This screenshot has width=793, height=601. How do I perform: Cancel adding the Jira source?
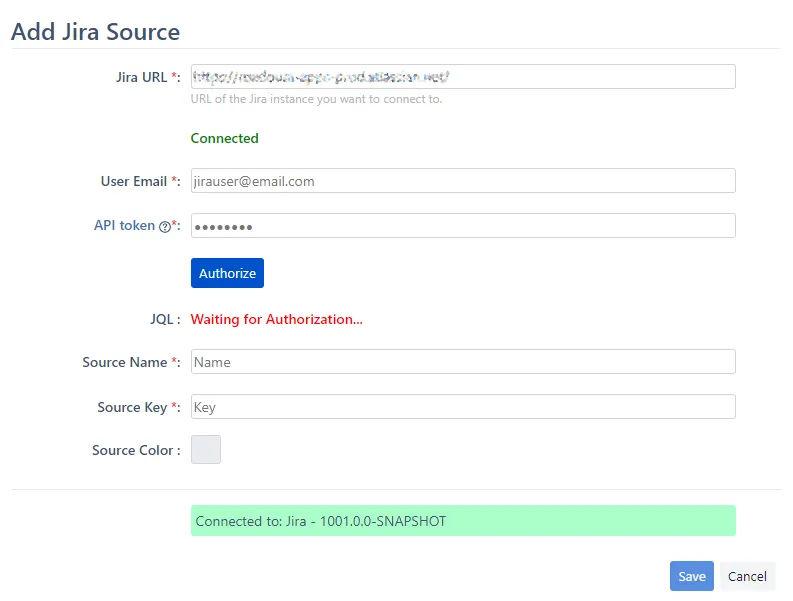click(x=747, y=576)
